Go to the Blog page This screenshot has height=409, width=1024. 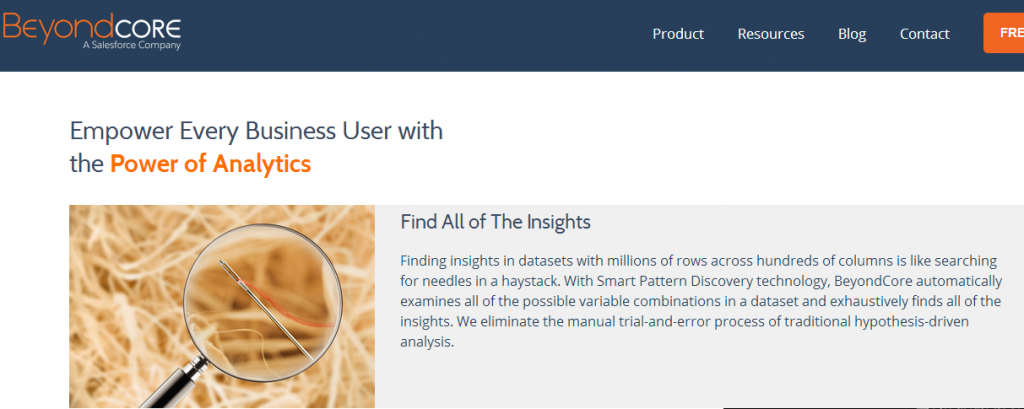[x=852, y=34]
